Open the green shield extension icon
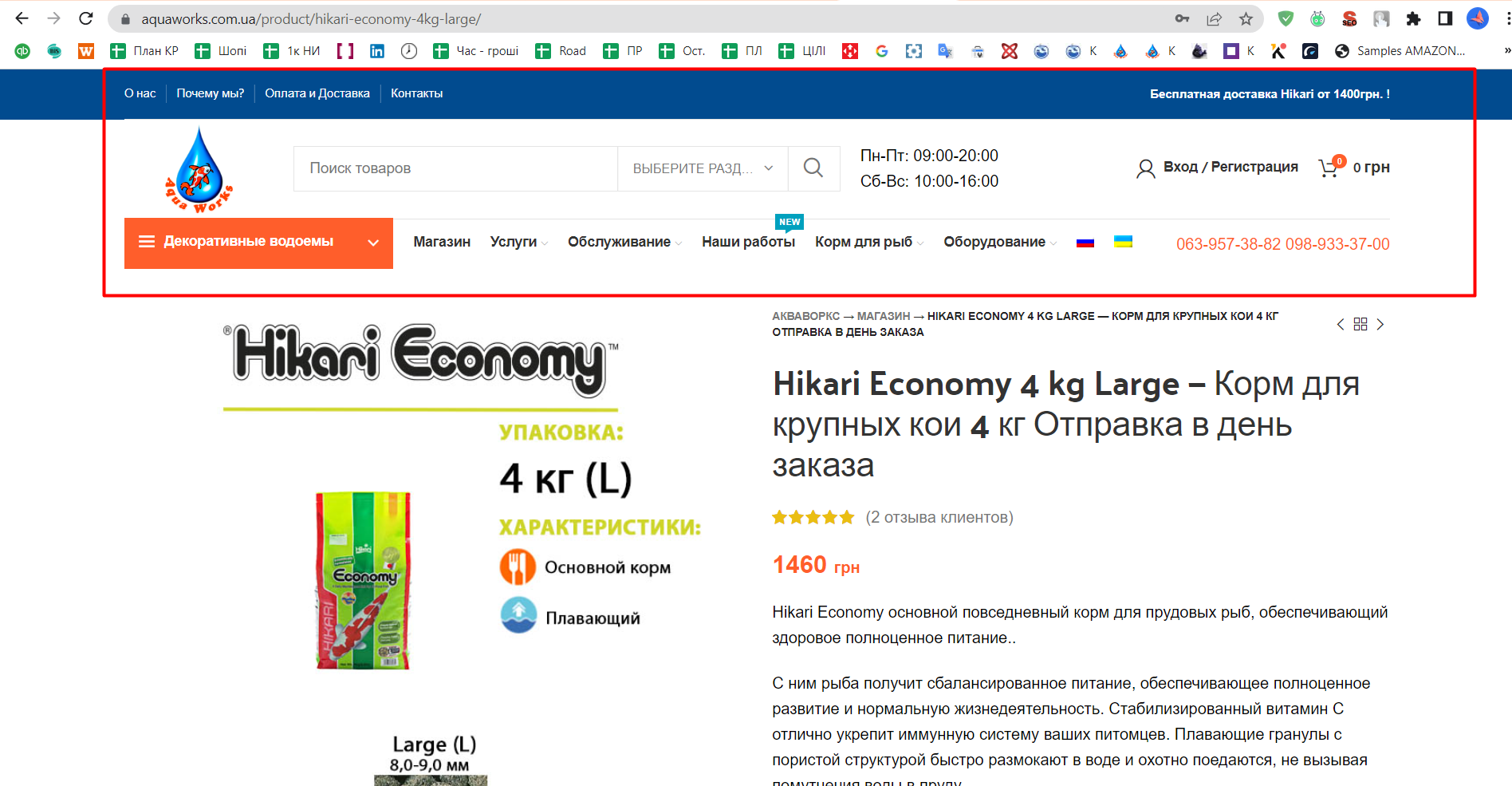This screenshot has height=786, width=1512. [x=1286, y=18]
